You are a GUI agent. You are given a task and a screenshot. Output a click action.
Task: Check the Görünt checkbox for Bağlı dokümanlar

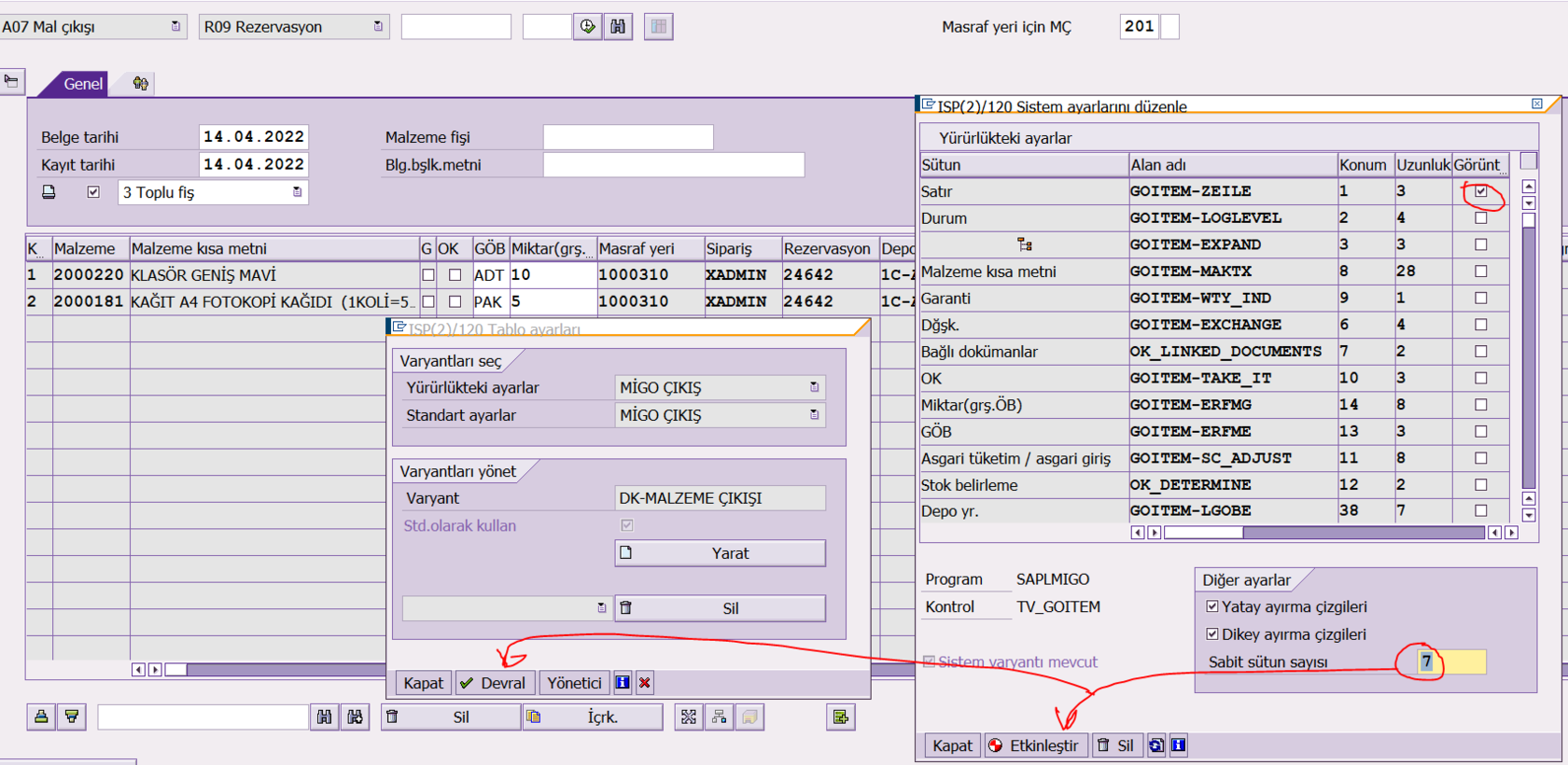click(1480, 352)
